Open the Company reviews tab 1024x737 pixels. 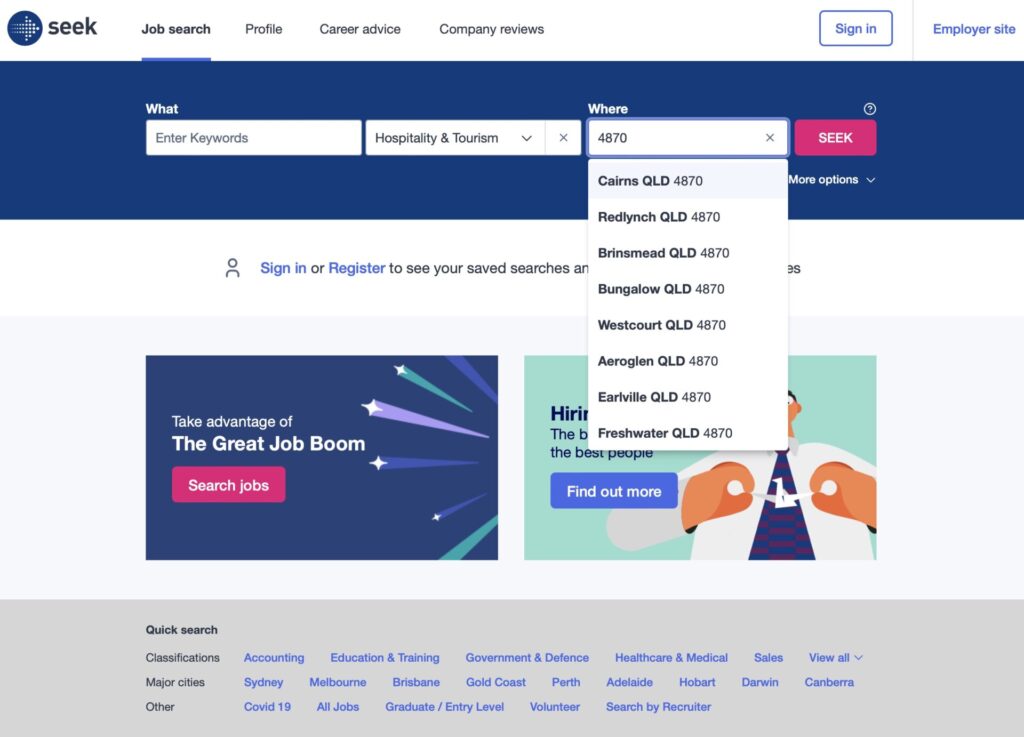click(x=491, y=29)
